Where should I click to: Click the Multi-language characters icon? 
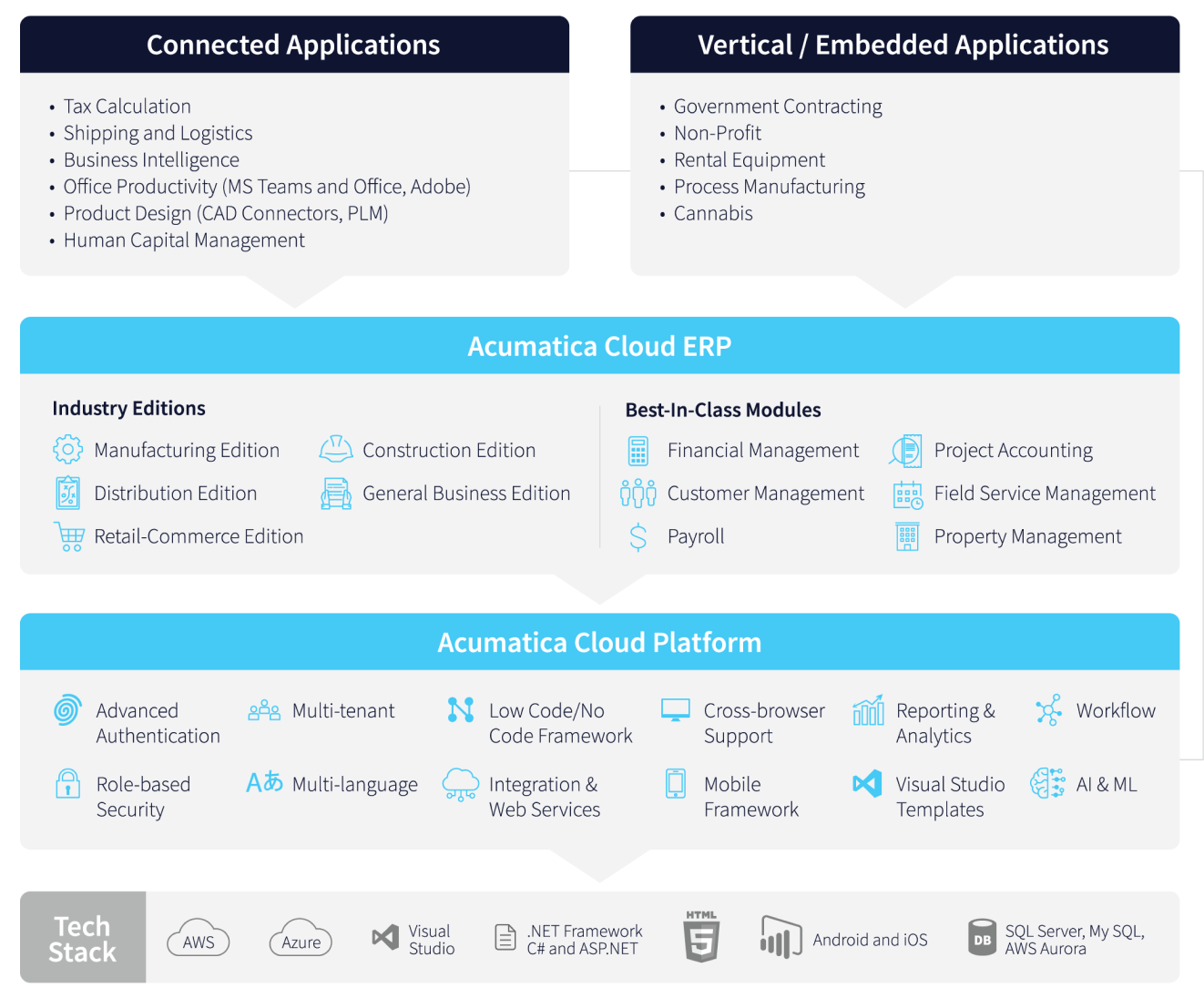pyautogui.click(x=265, y=782)
